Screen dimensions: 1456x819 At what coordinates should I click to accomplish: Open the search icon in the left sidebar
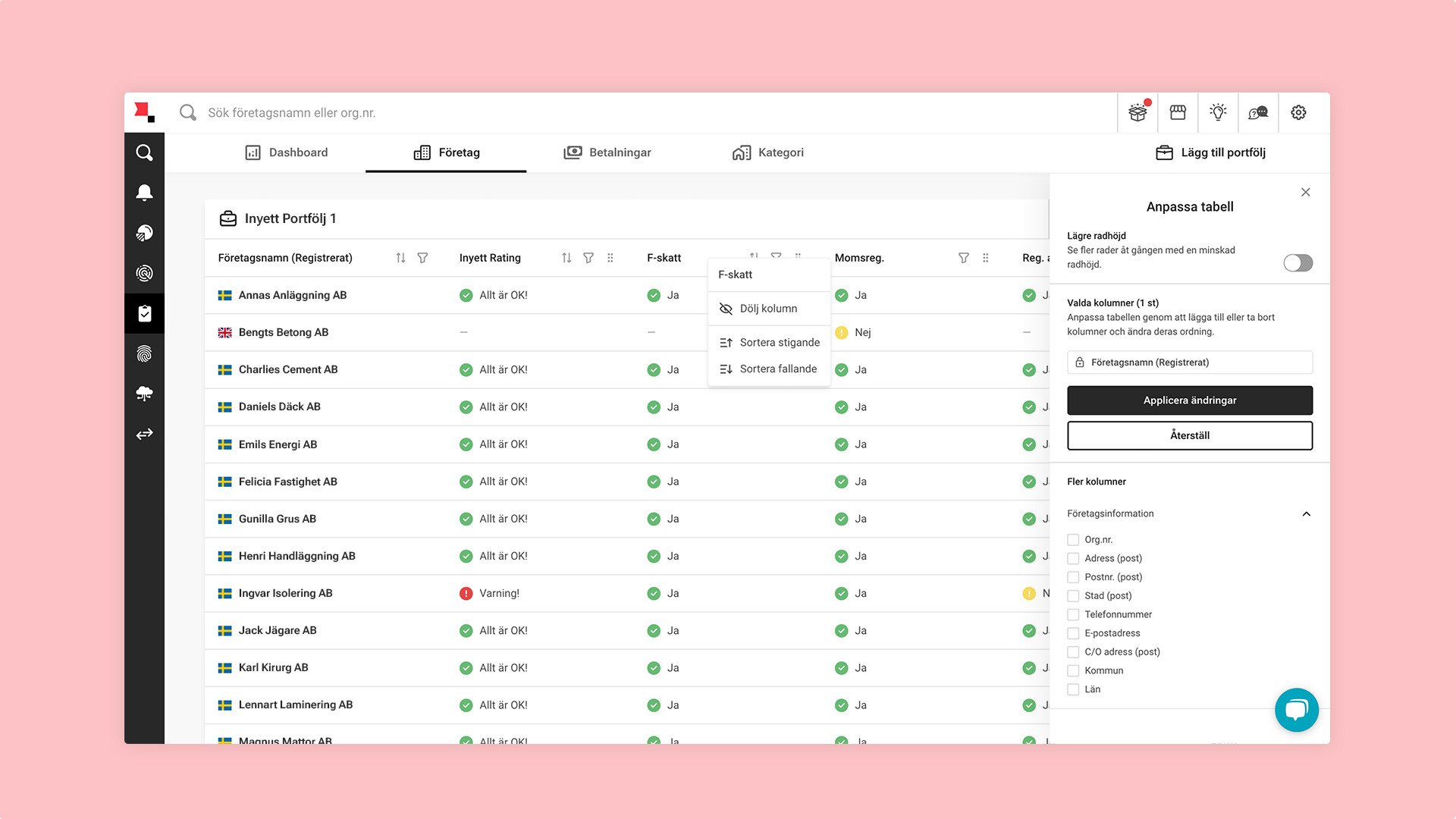point(144,152)
